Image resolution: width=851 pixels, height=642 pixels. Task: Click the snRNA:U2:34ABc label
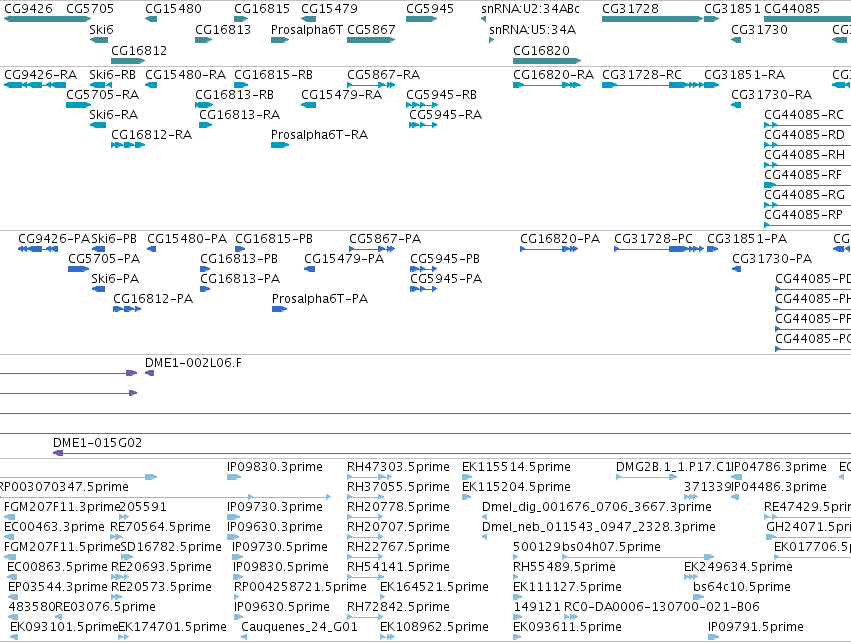[x=530, y=9]
